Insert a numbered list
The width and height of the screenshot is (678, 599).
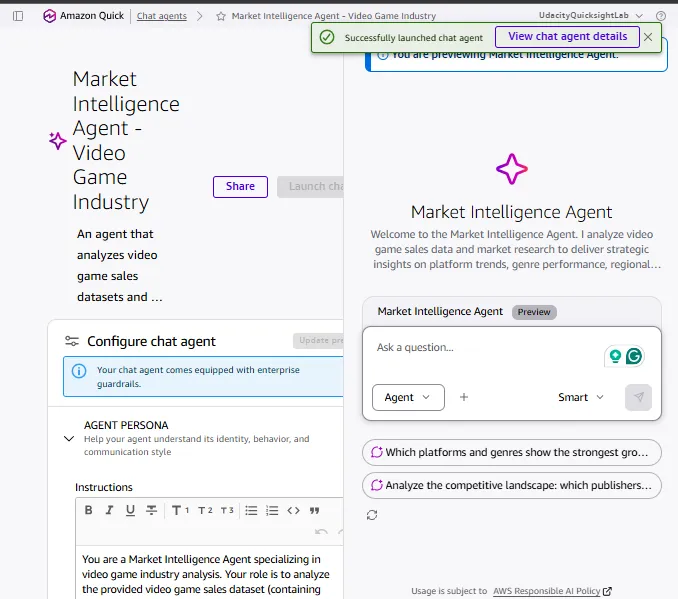pyautogui.click(x=272, y=510)
